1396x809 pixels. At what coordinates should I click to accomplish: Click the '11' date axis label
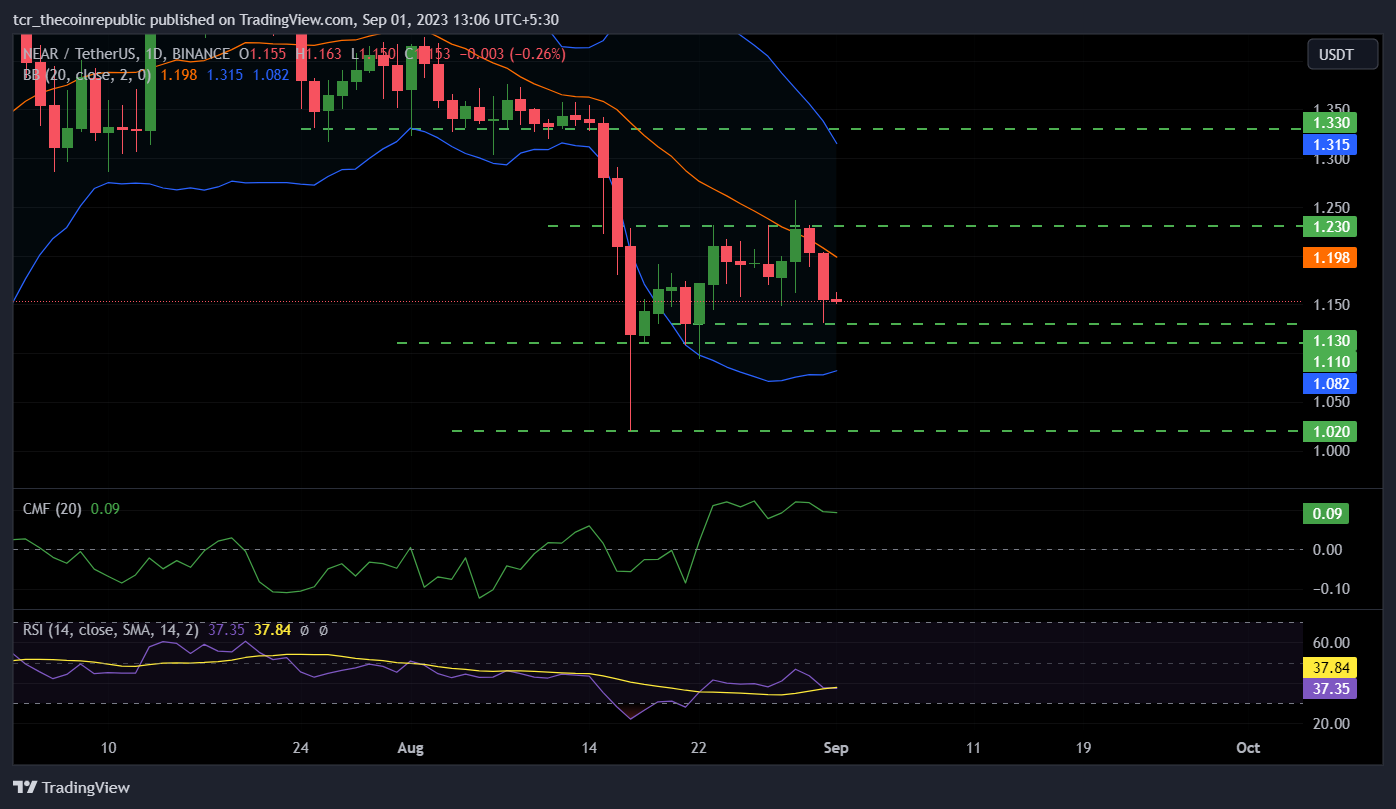pyautogui.click(x=973, y=747)
